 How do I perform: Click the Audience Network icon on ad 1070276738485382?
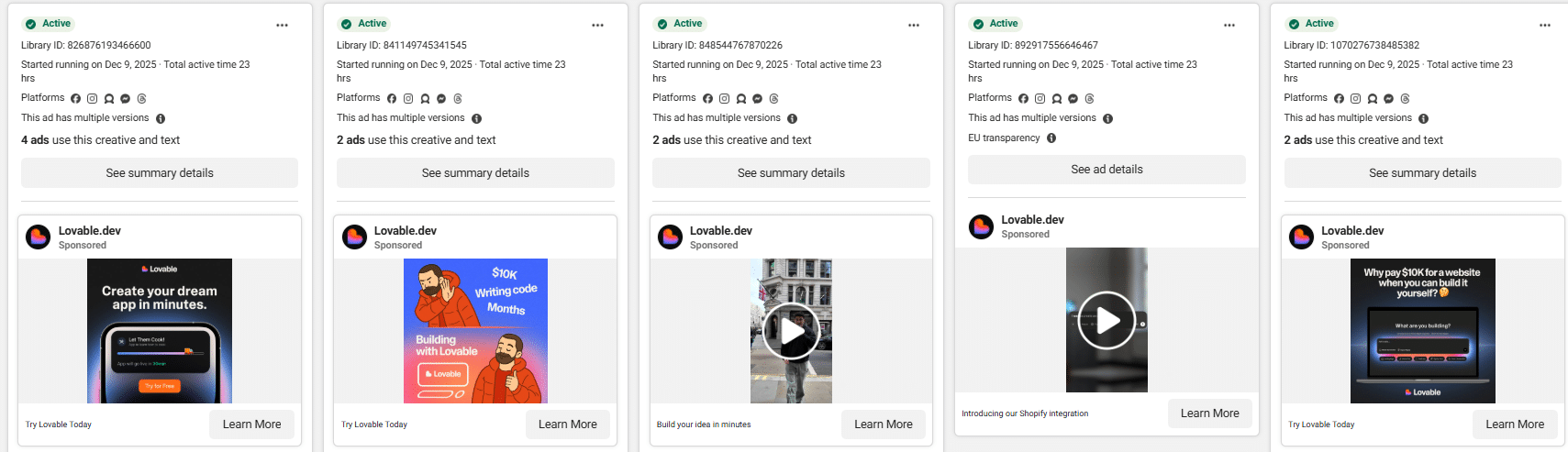tap(1372, 98)
